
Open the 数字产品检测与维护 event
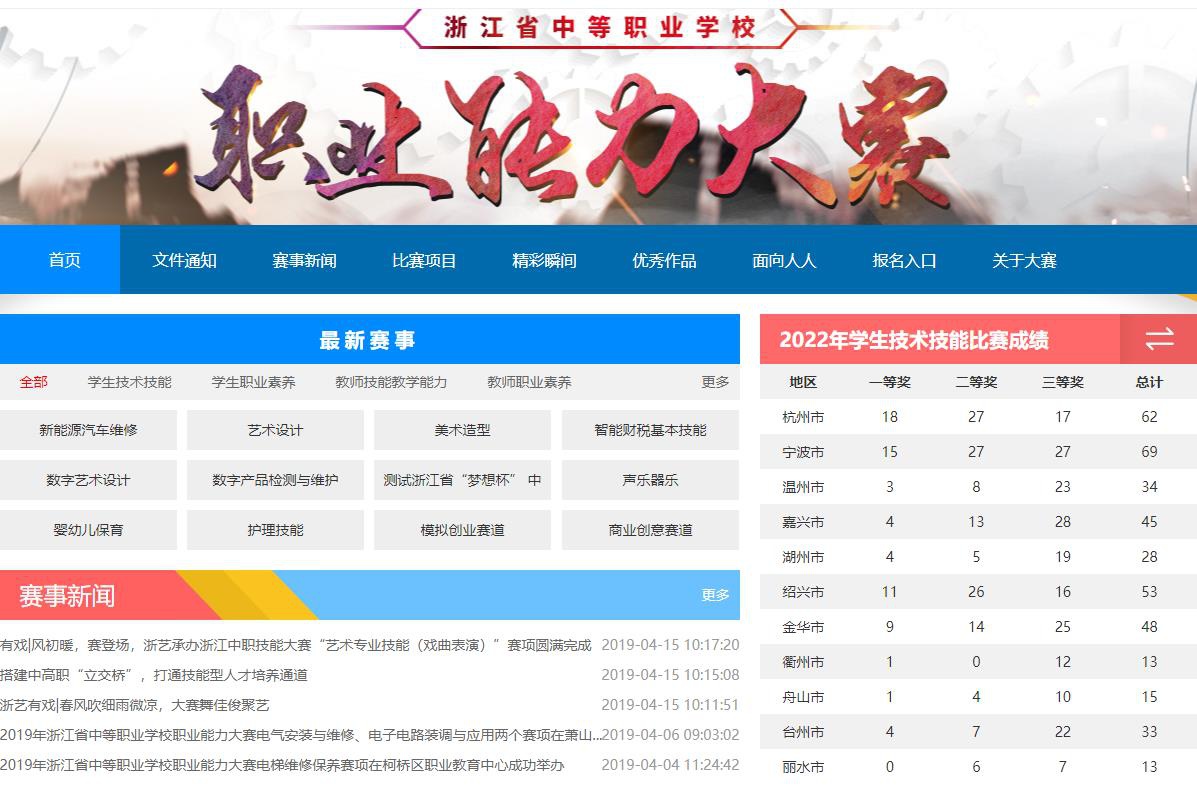click(276, 480)
